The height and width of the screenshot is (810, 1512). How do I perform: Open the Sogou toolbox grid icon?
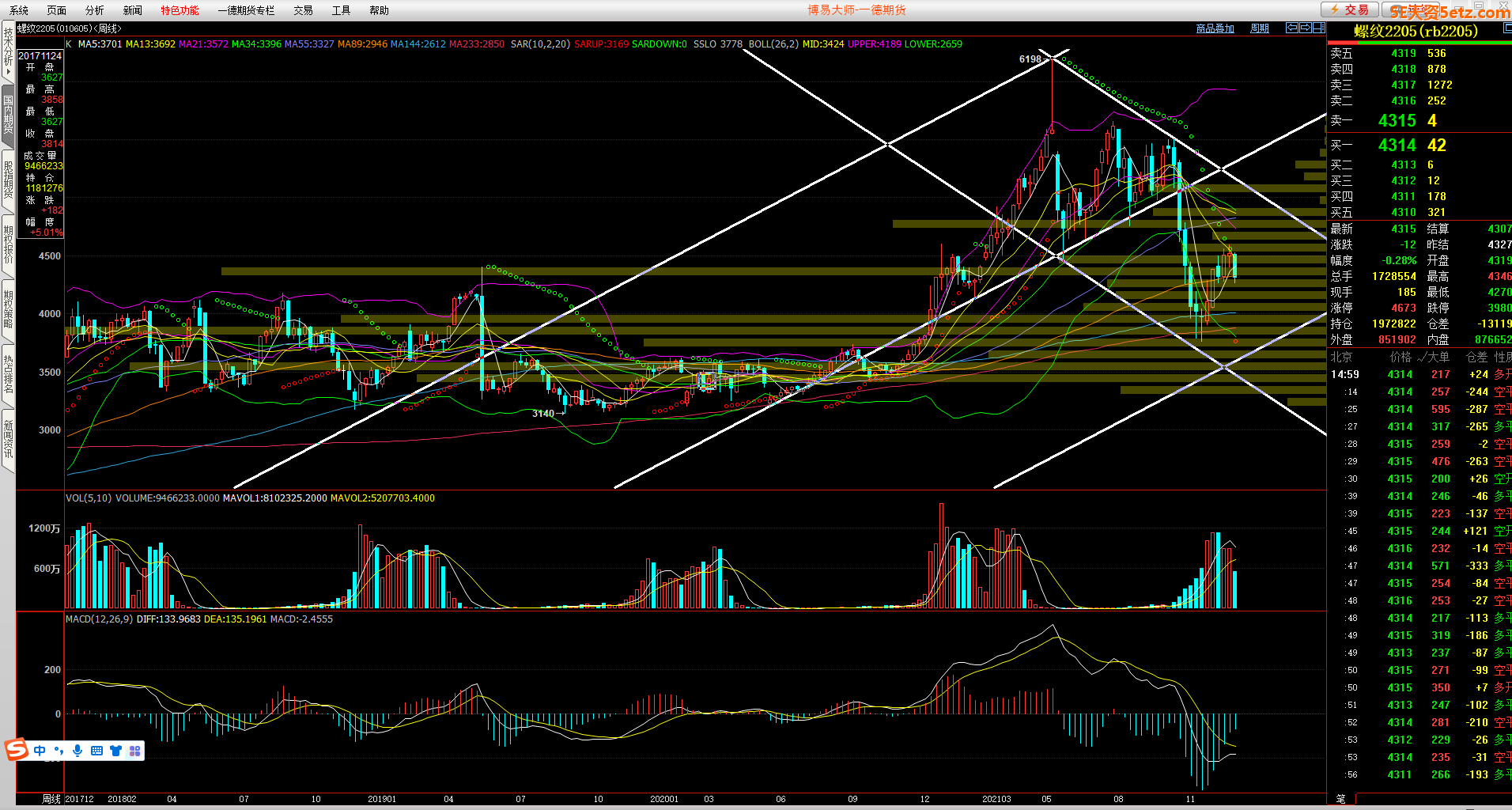click(x=134, y=751)
